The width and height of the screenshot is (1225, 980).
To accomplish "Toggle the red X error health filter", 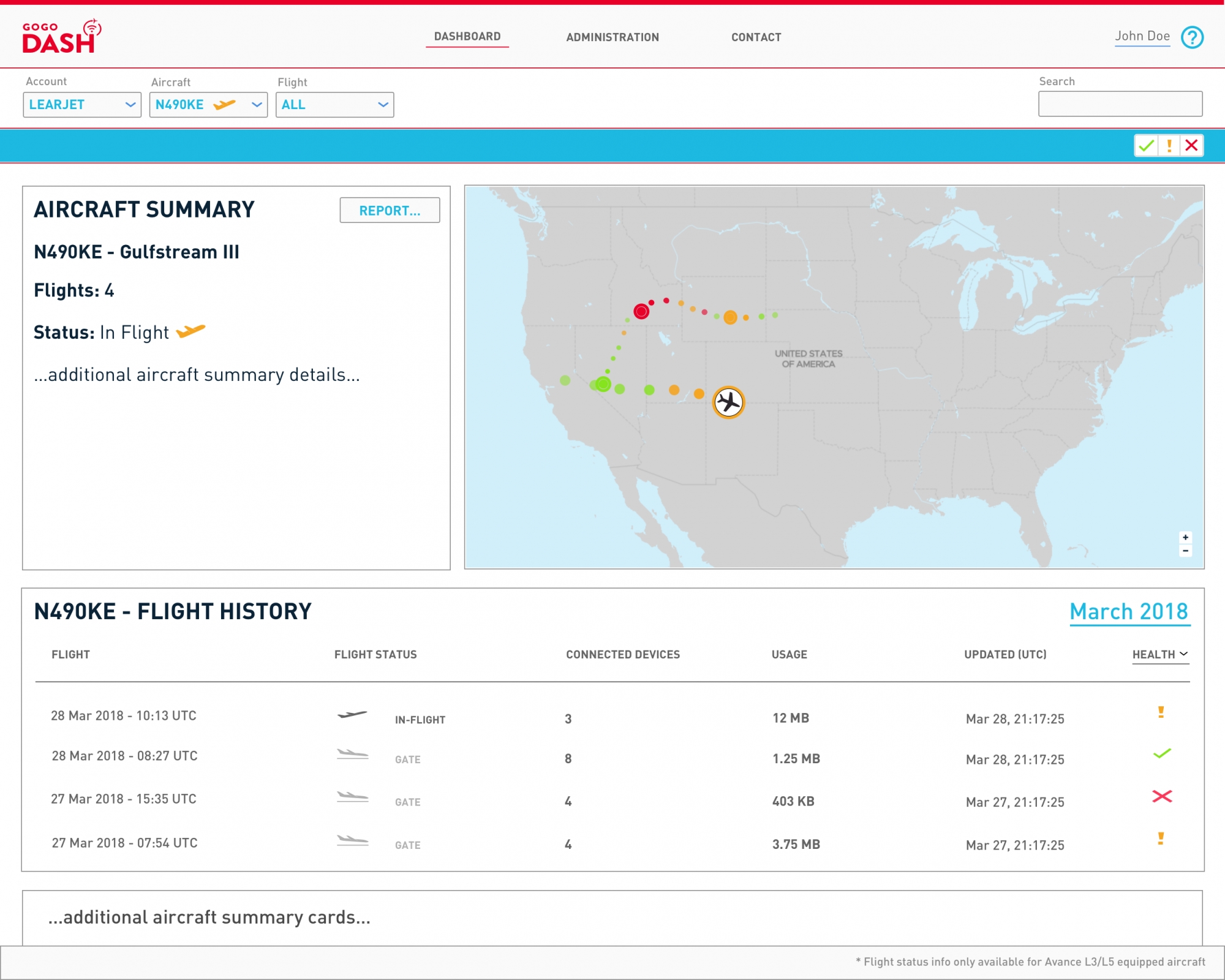I will 1191,146.
